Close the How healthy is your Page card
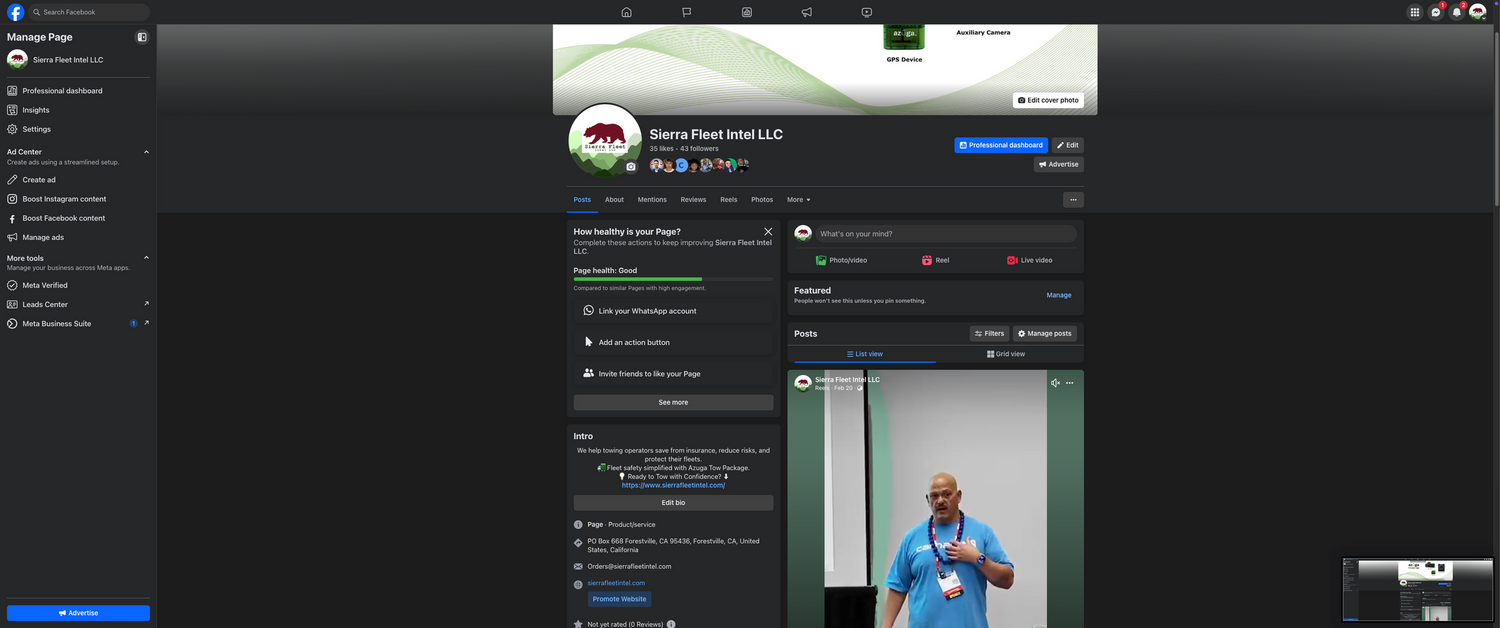 pyautogui.click(x=768, y=231)
